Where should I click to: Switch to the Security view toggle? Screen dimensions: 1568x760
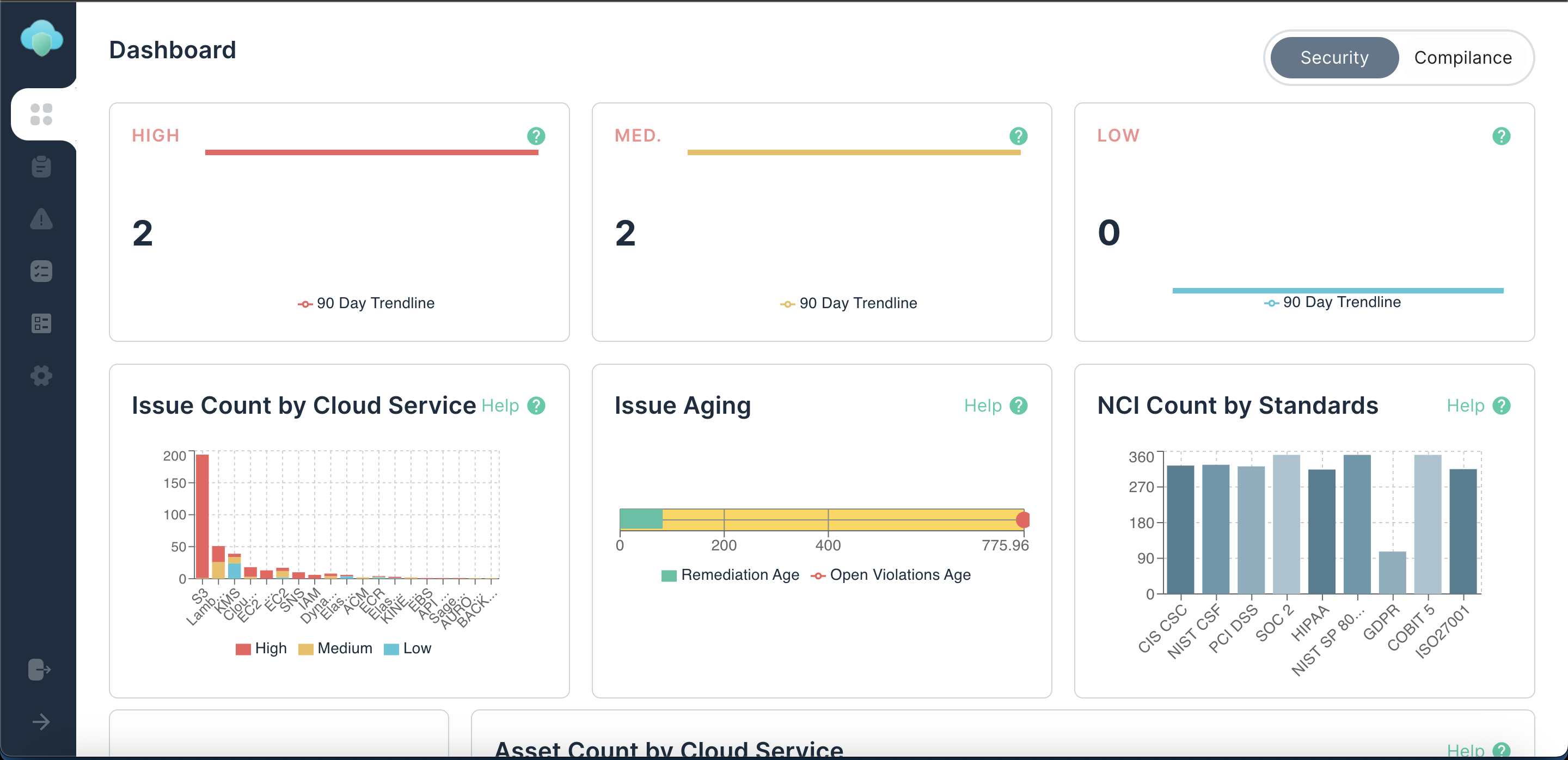[x=1334, y=57]
